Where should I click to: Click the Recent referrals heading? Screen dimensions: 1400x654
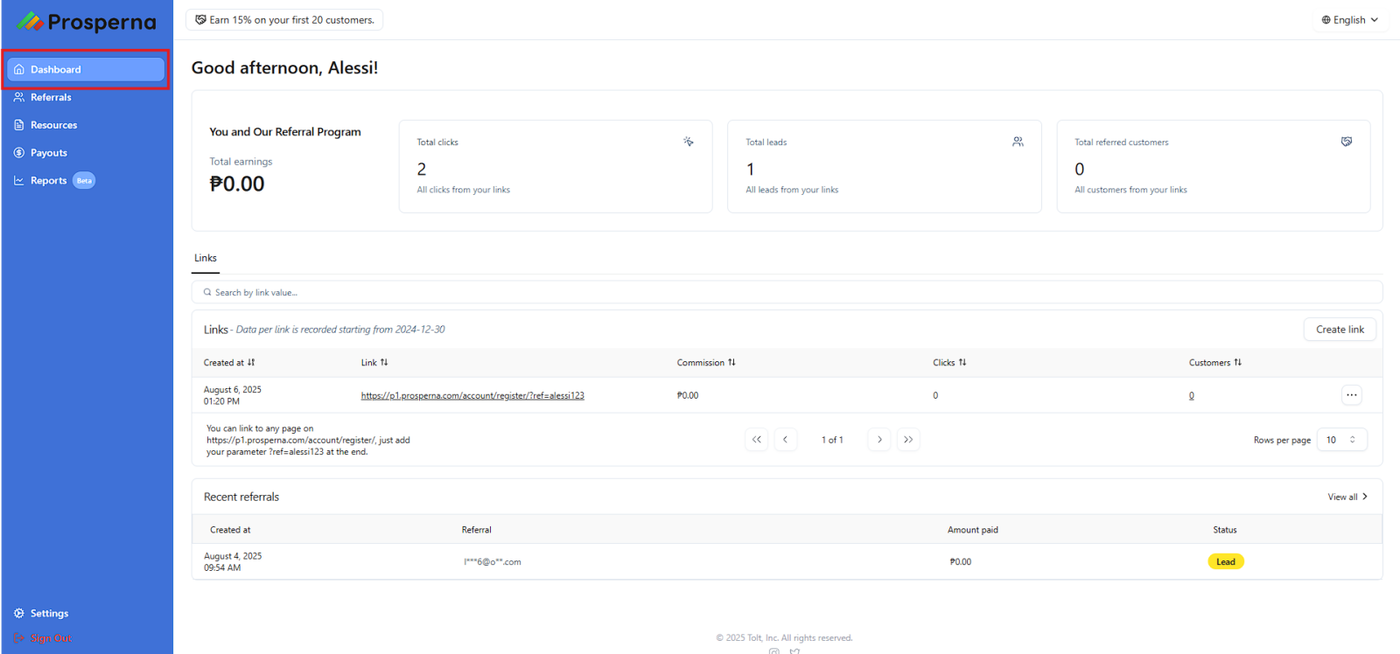point(241,497)
